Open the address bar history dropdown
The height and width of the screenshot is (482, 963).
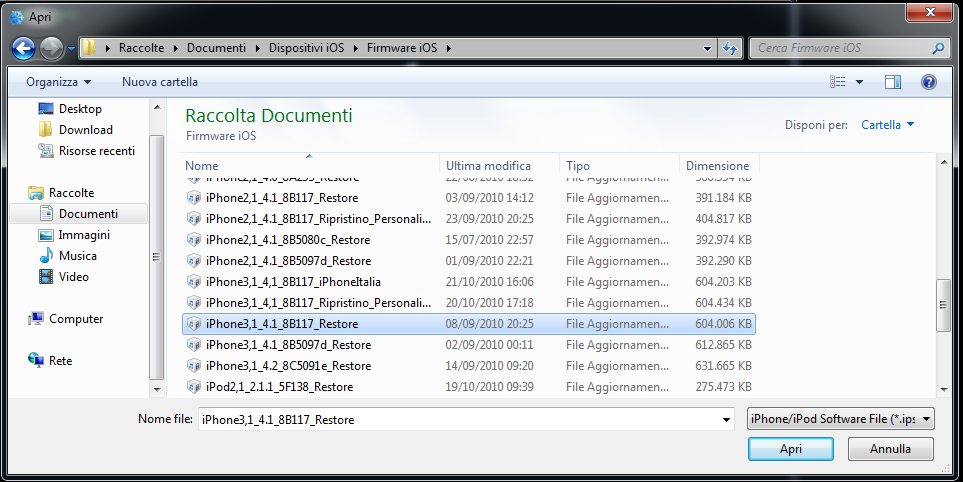click(708, 49)
